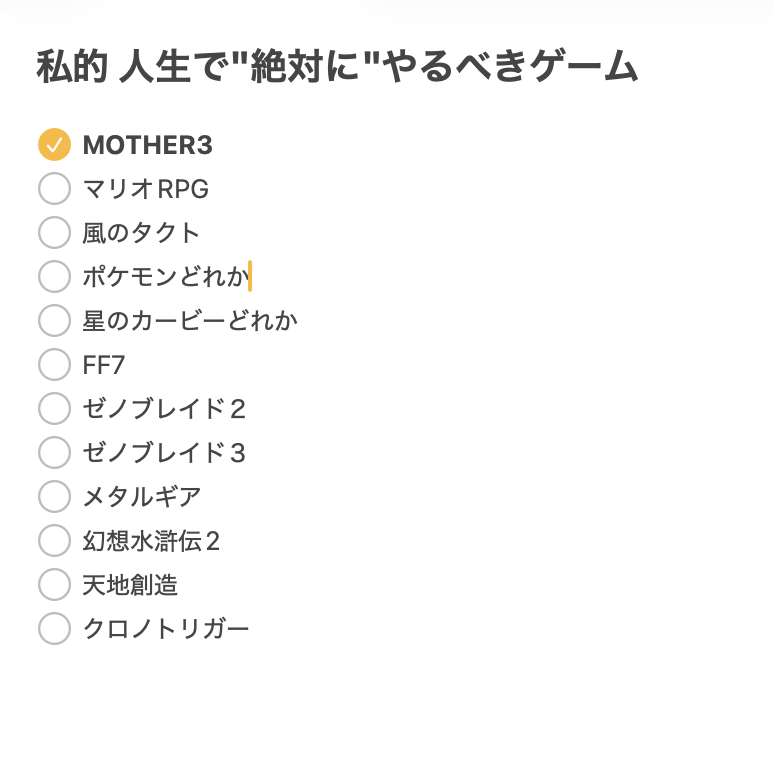Edit the 風のタクト item text
Screen dimensions: 774x768
(141, 233)
